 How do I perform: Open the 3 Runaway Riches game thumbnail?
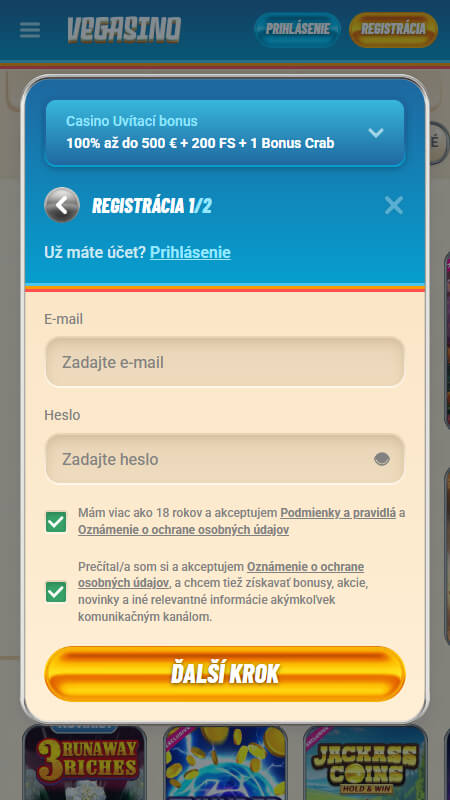[85, 762]
